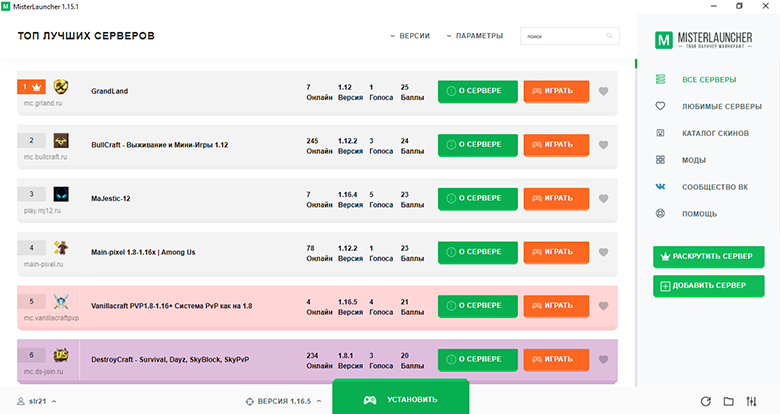
Task: Click ИГРАТЬ for Main-pixel
Action: [556, 252]
